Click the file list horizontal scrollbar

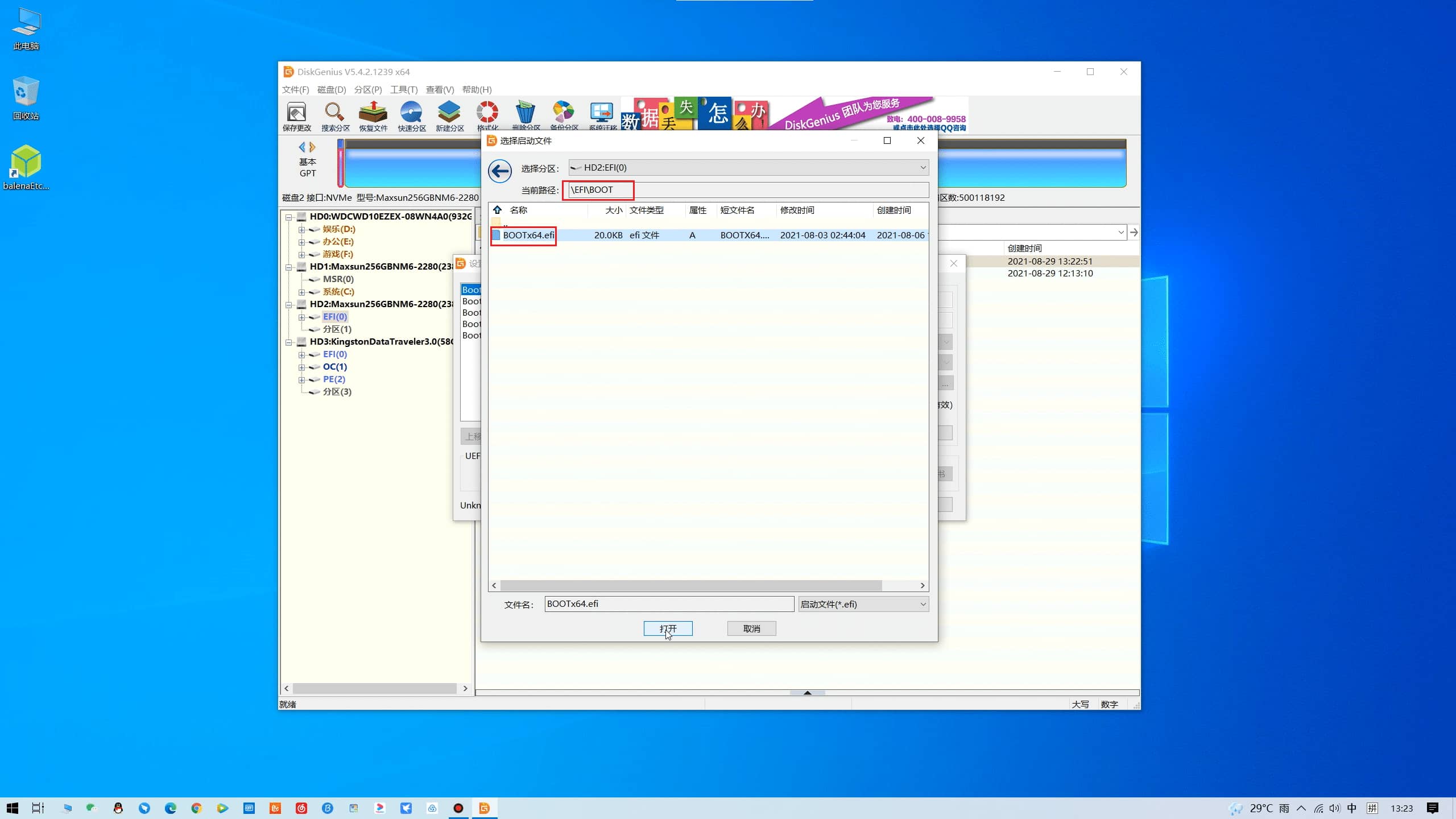click(x=690, y=586)
